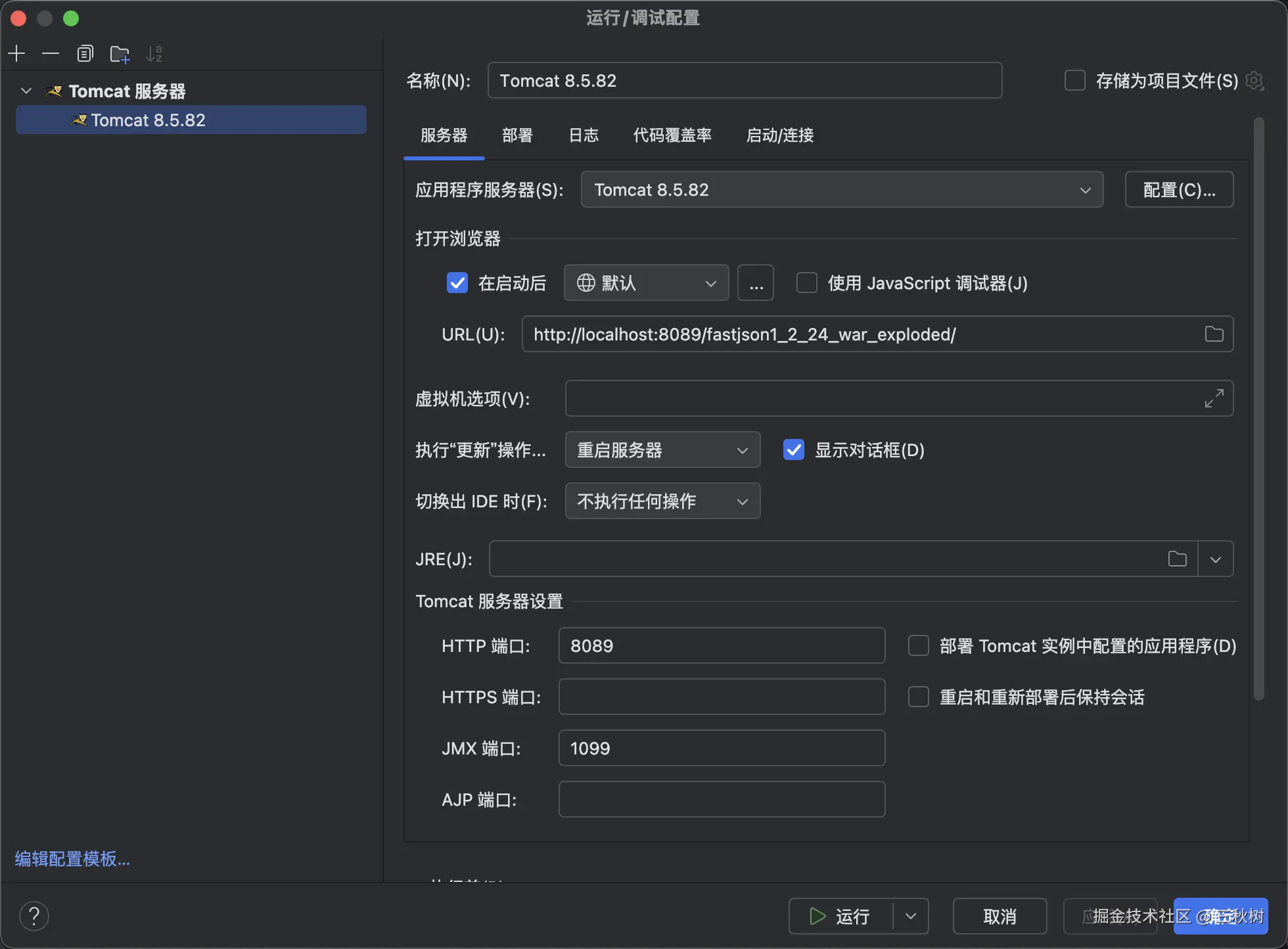Enable 使用 JavaScript 调试器 checkbox
The image size is (1288, 949).
click(x=807, y=283)
